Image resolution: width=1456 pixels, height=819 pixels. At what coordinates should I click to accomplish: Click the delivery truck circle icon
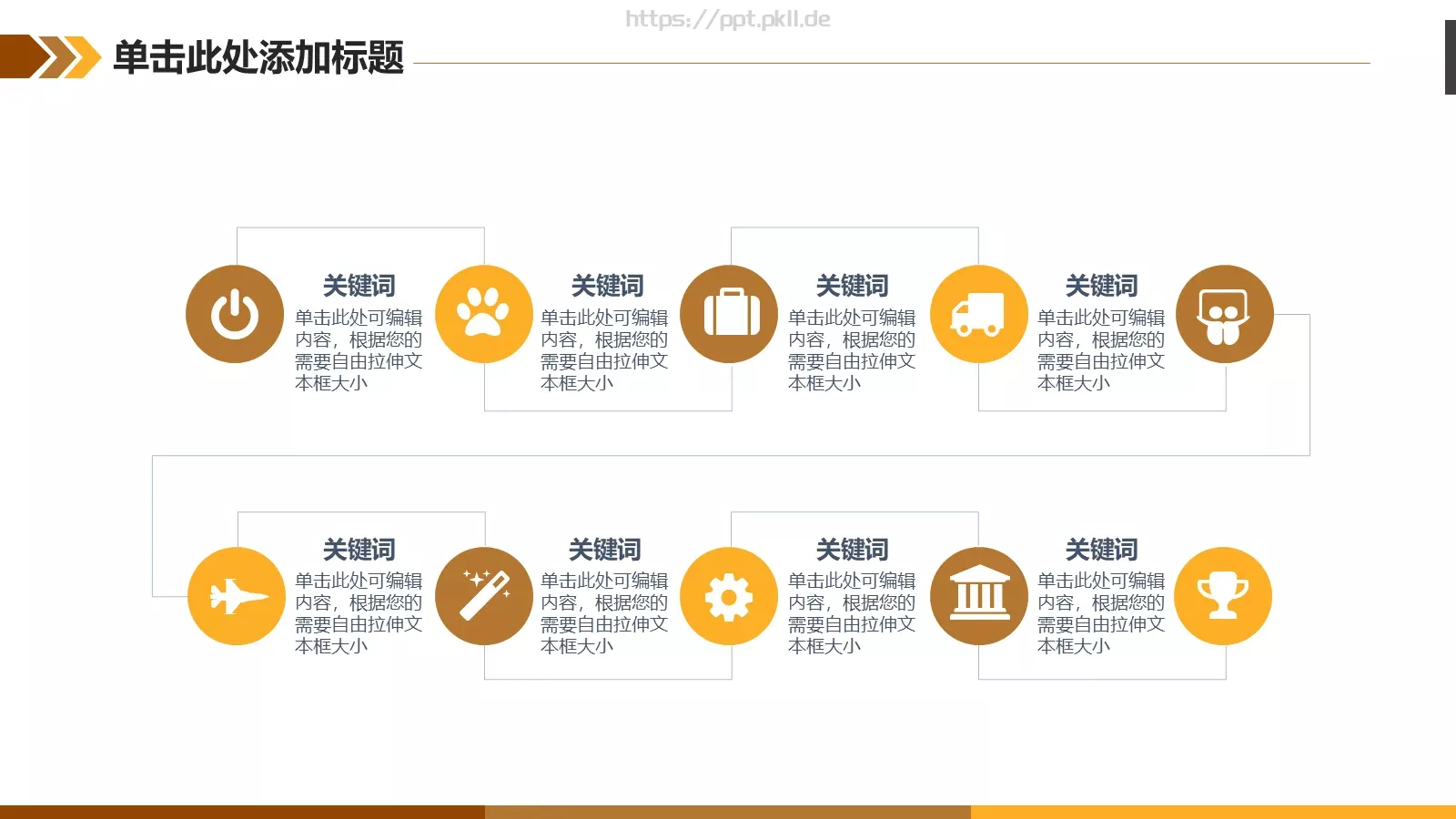[x=979, y=314]
